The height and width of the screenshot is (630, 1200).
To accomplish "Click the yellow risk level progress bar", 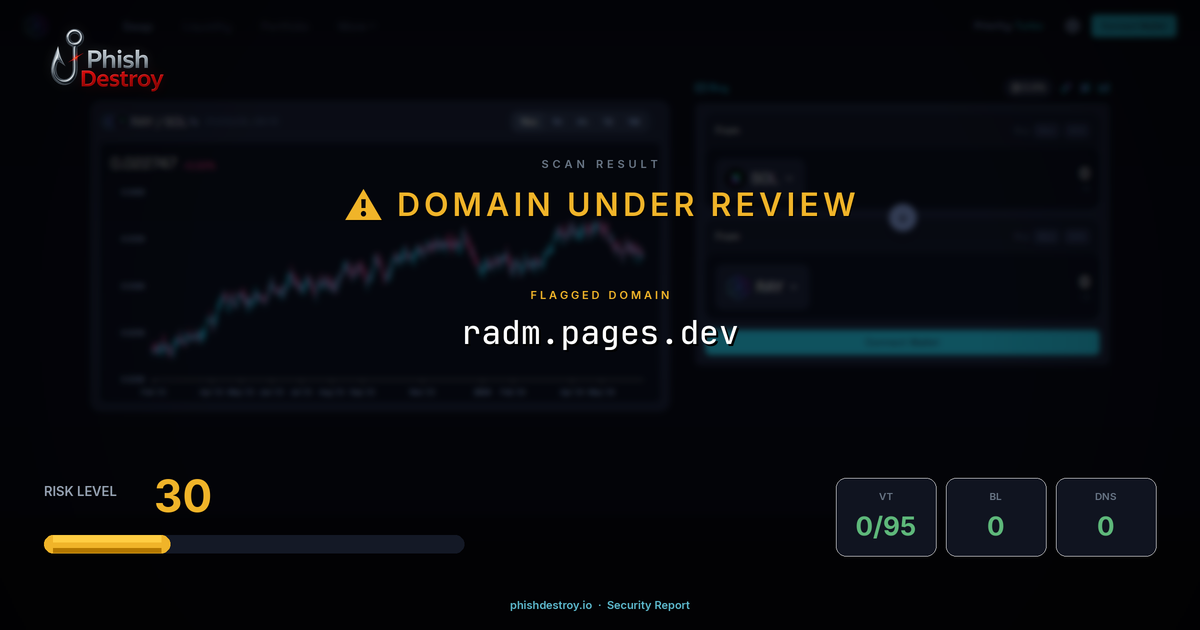I will pos(105,543).
